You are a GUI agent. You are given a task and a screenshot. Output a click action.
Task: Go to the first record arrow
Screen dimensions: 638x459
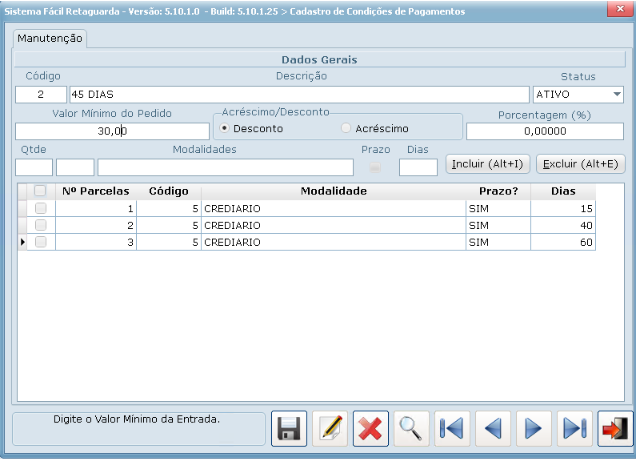point(452,429)
